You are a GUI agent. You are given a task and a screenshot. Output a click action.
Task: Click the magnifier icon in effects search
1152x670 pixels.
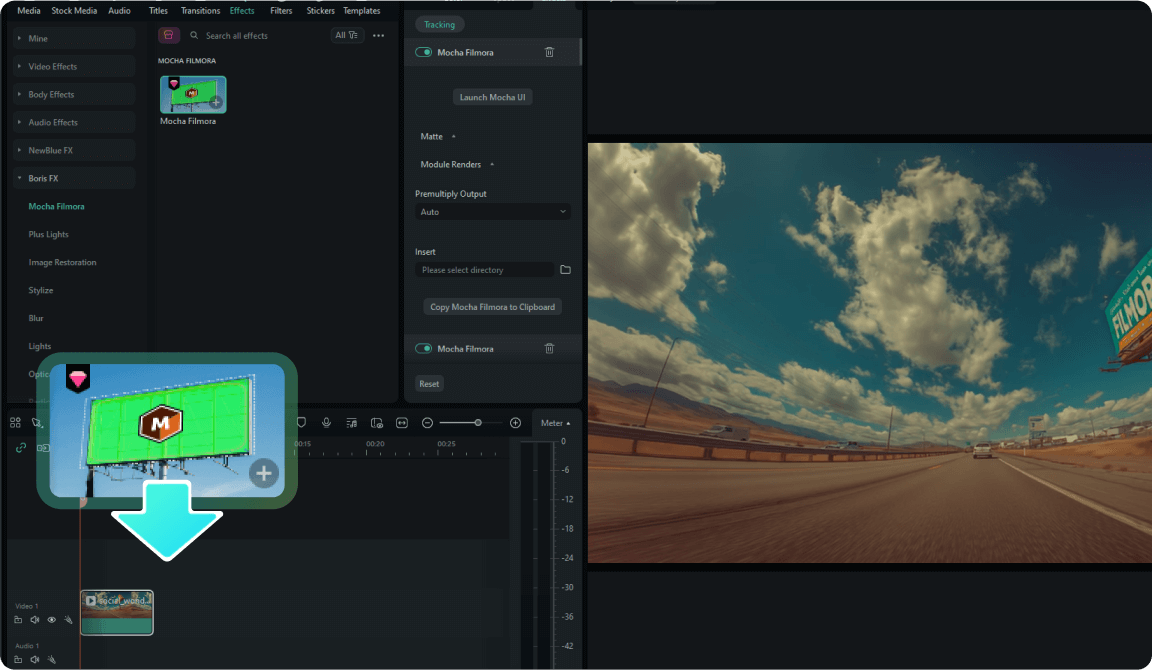[x=194, y=35]
